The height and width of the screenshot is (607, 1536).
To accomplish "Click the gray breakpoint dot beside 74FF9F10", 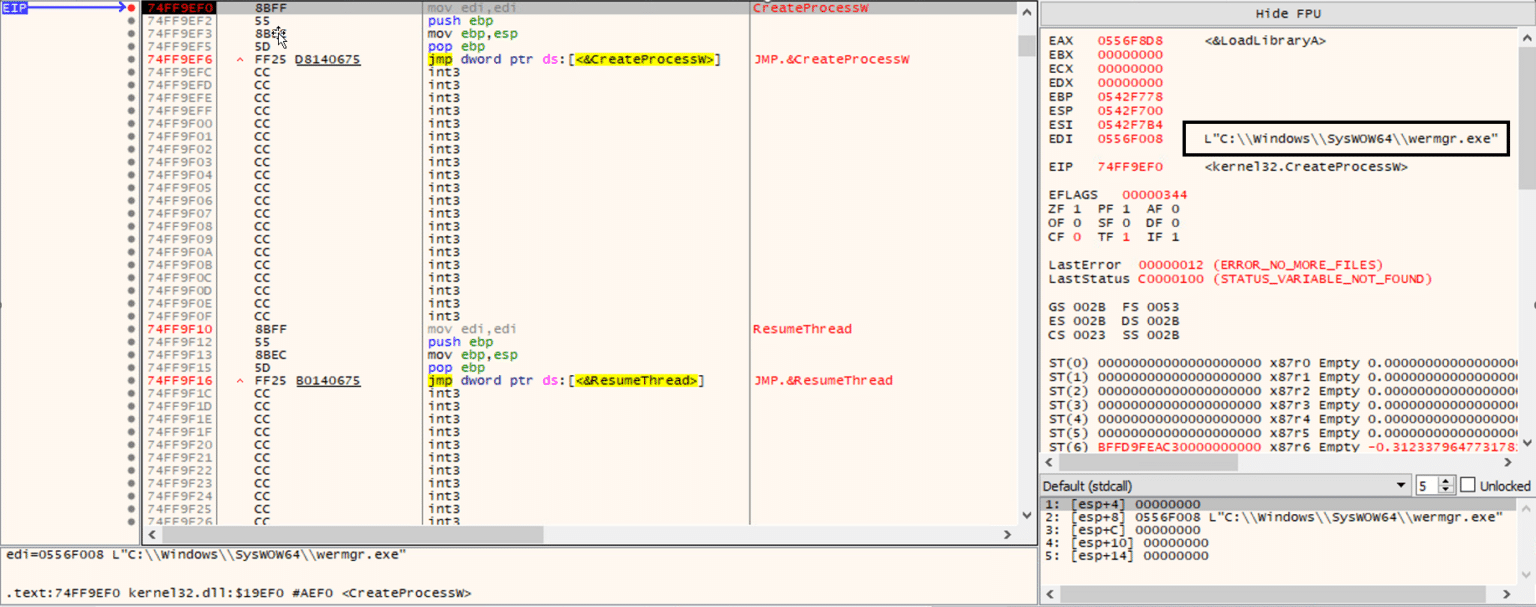I will 130,328.
